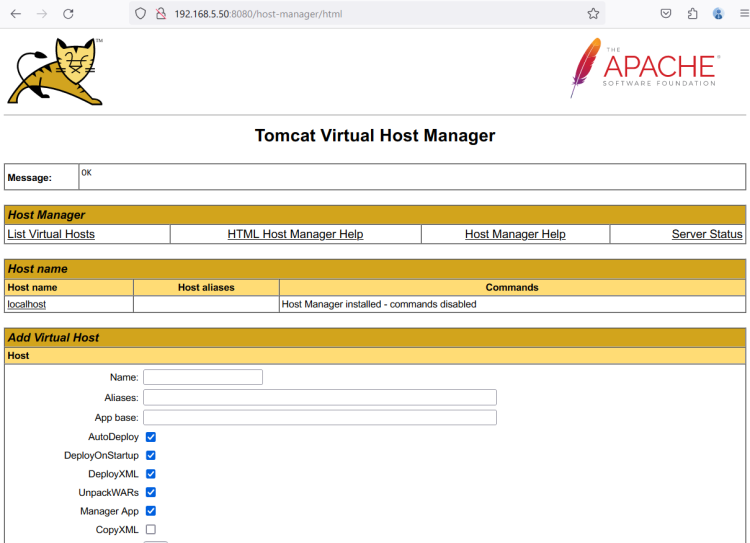Go back with the browser back arrow
Viewport: 750px width, 543px height.
16,14
